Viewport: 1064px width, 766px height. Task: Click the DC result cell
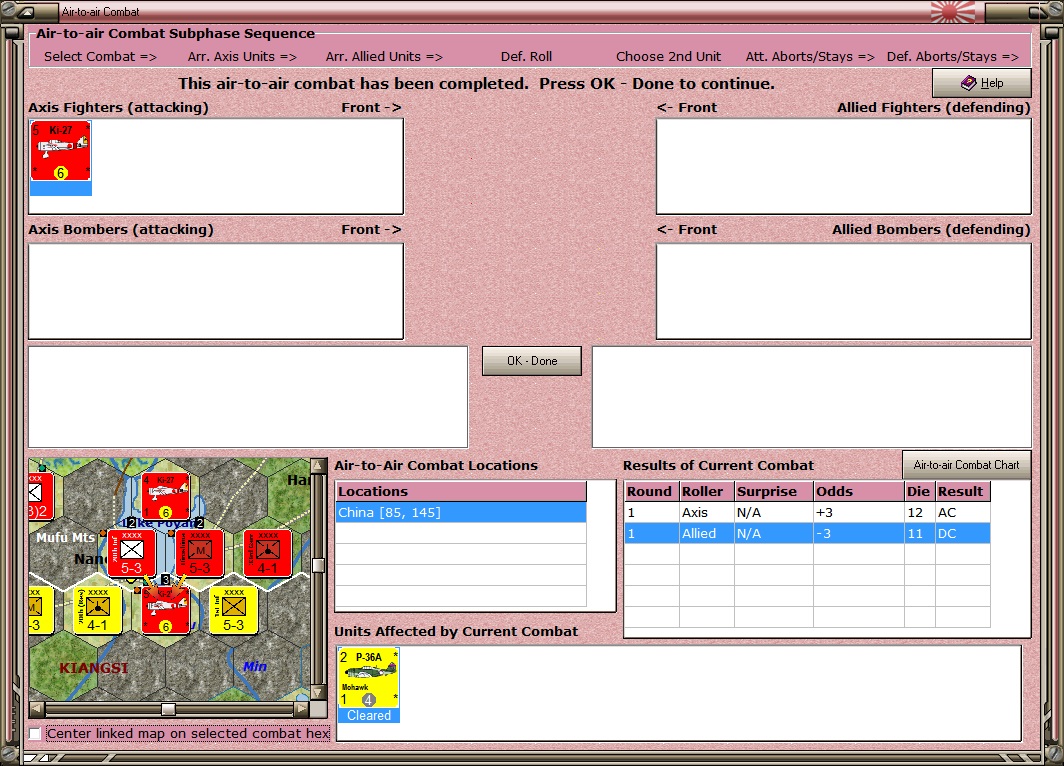(x=963, y=533)
